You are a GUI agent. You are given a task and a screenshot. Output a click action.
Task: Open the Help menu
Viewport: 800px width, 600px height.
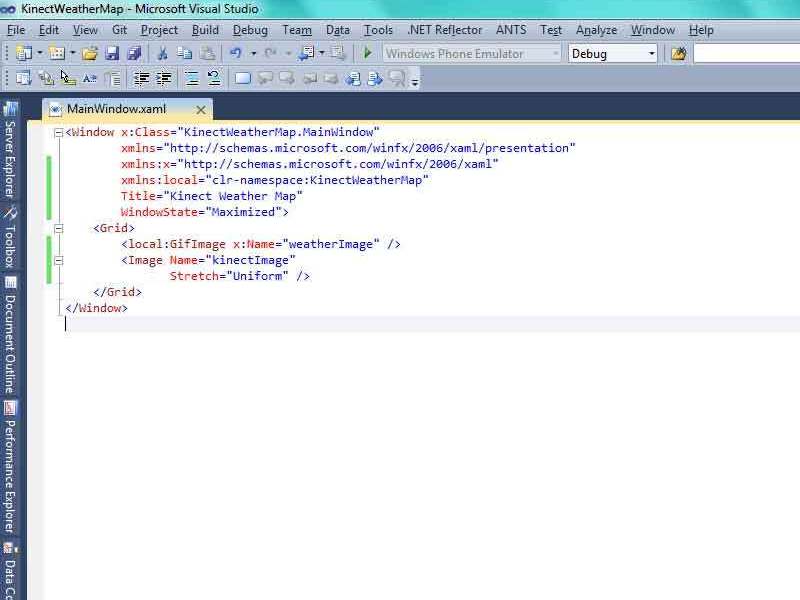pyautogui.click(x=701, y=30)
